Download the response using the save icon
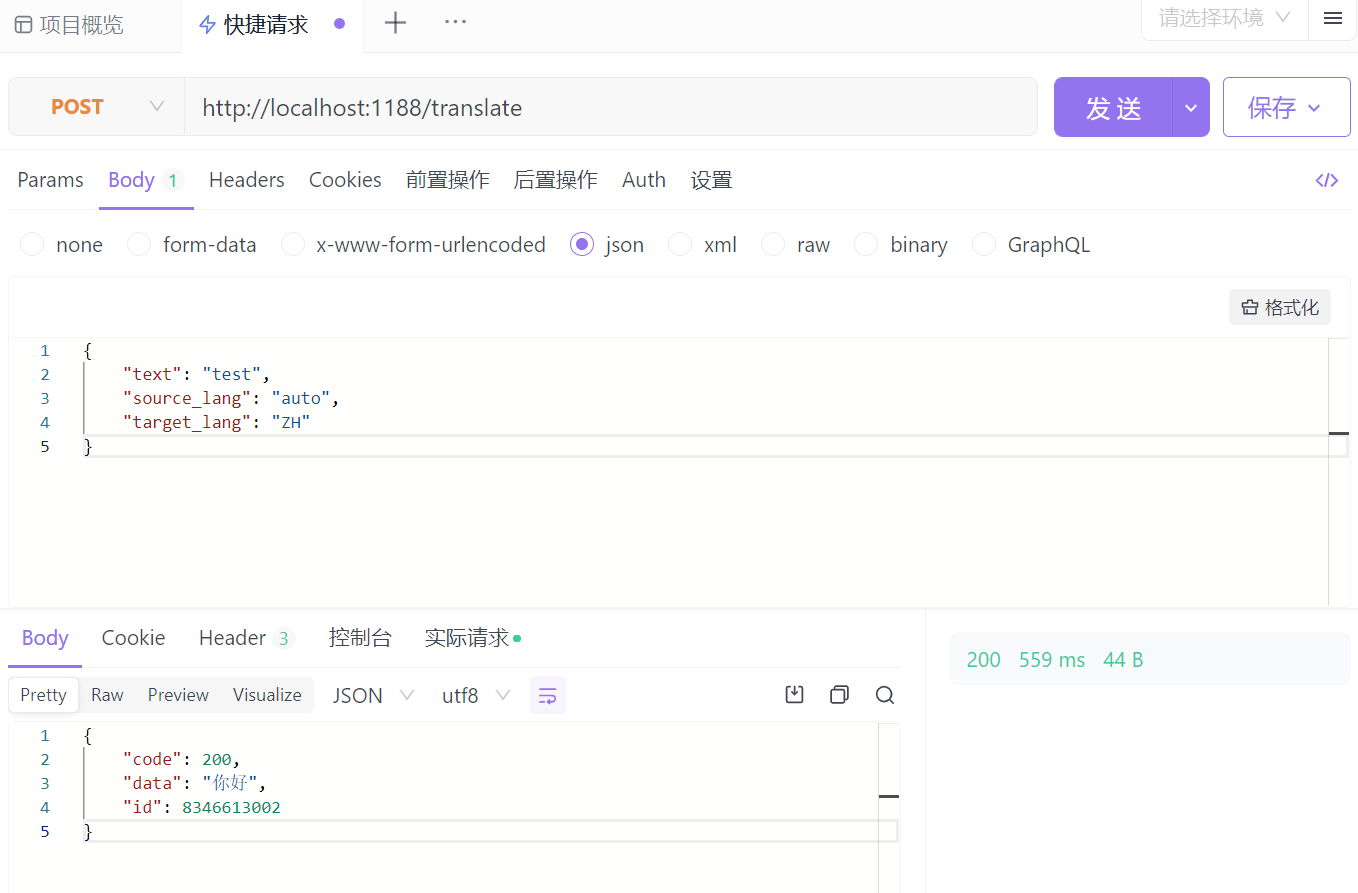Viewport: 1358px width, 893px height. pyautogui.click(x=794, y=694)
